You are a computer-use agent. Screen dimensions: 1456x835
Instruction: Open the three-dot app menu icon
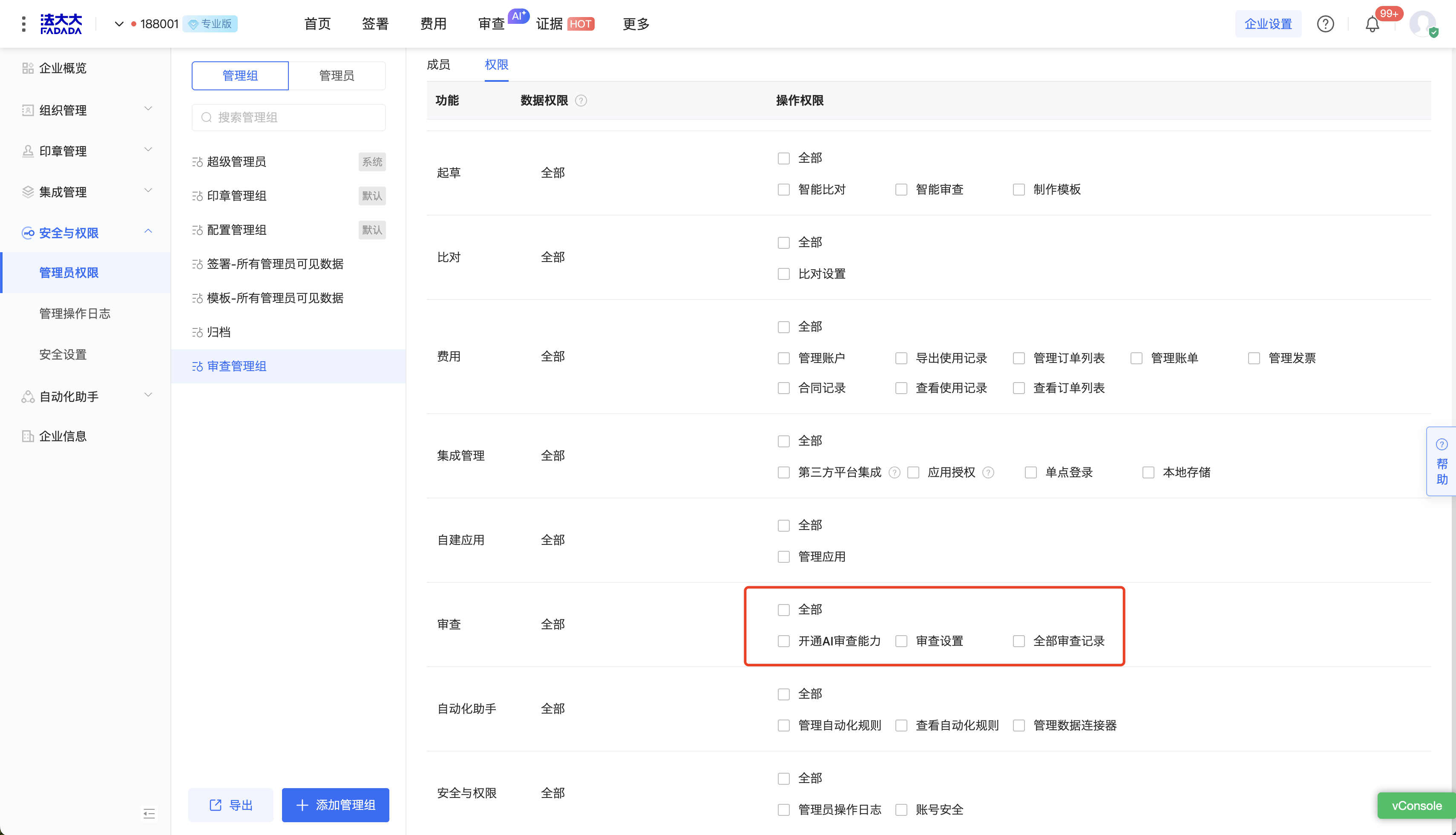point(23,24)
